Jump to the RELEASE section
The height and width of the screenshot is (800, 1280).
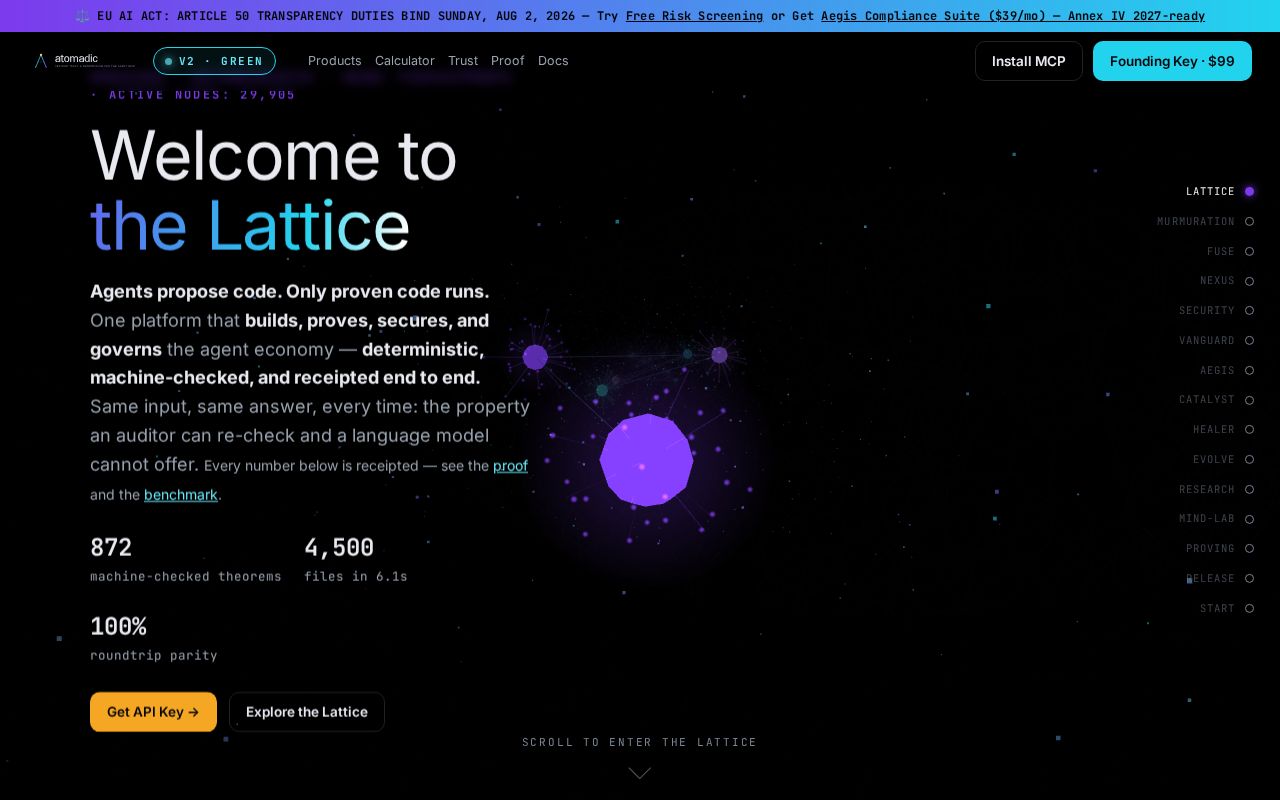click(x=1220, y=579)
